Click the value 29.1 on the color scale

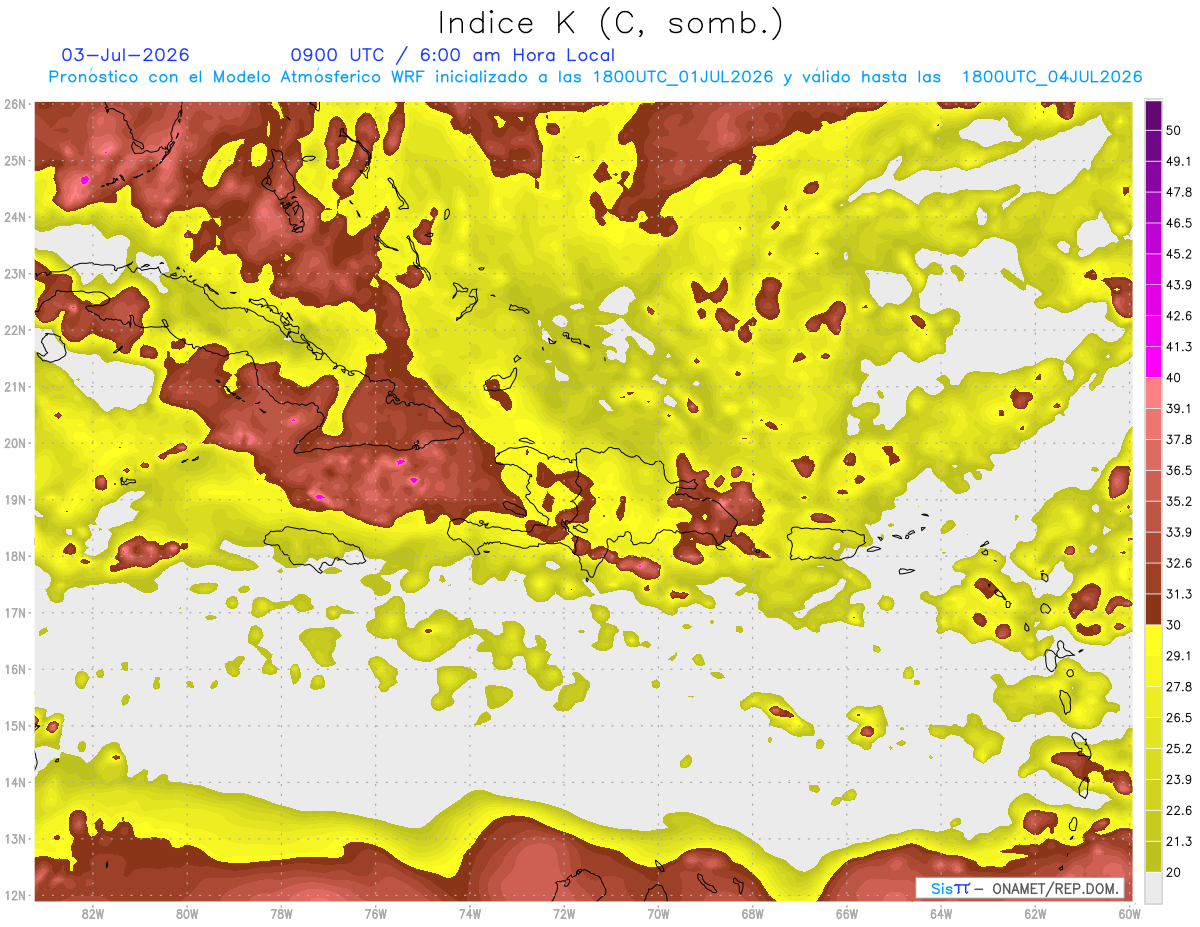point(1179,656)
